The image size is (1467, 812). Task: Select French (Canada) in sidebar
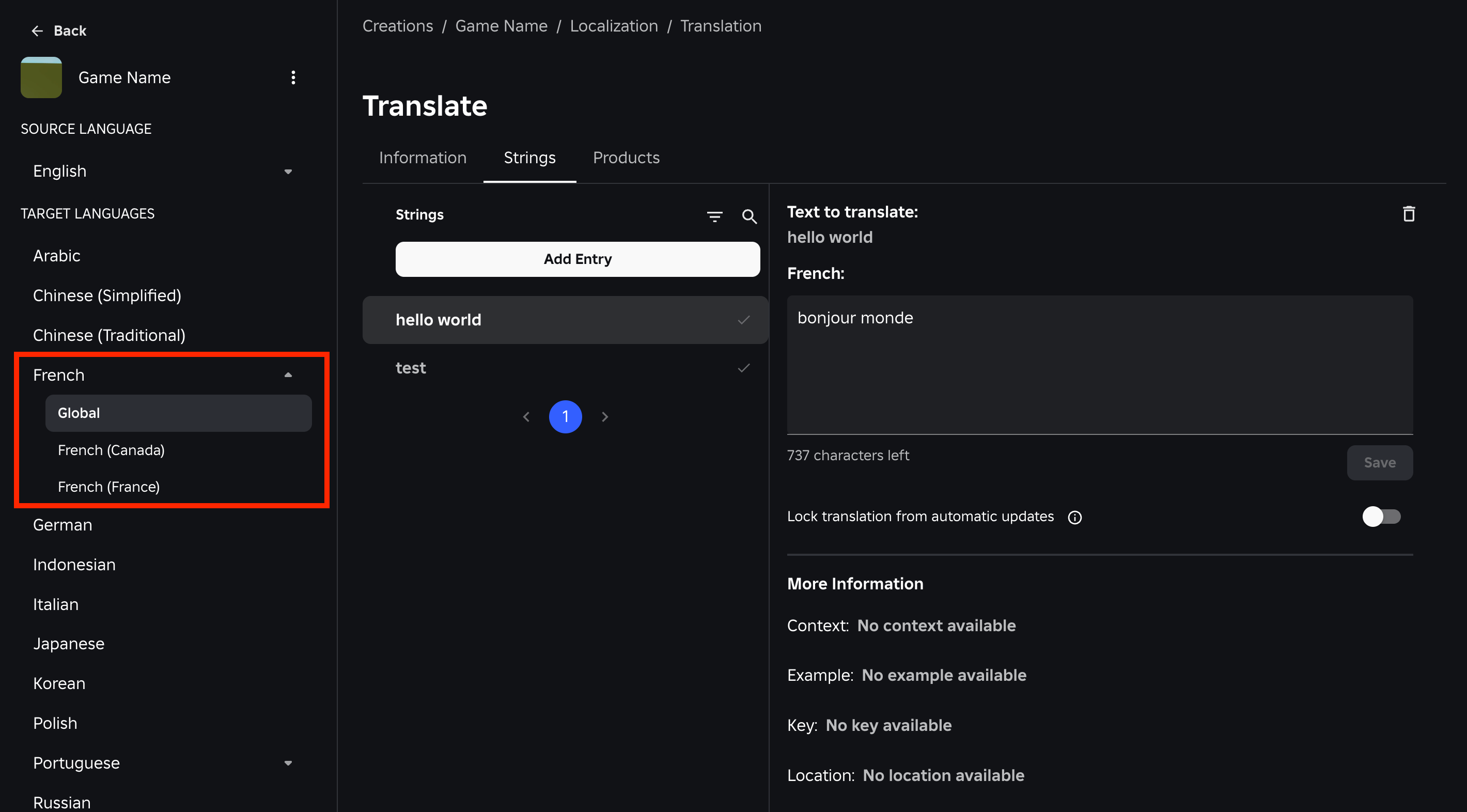point(111,450)
